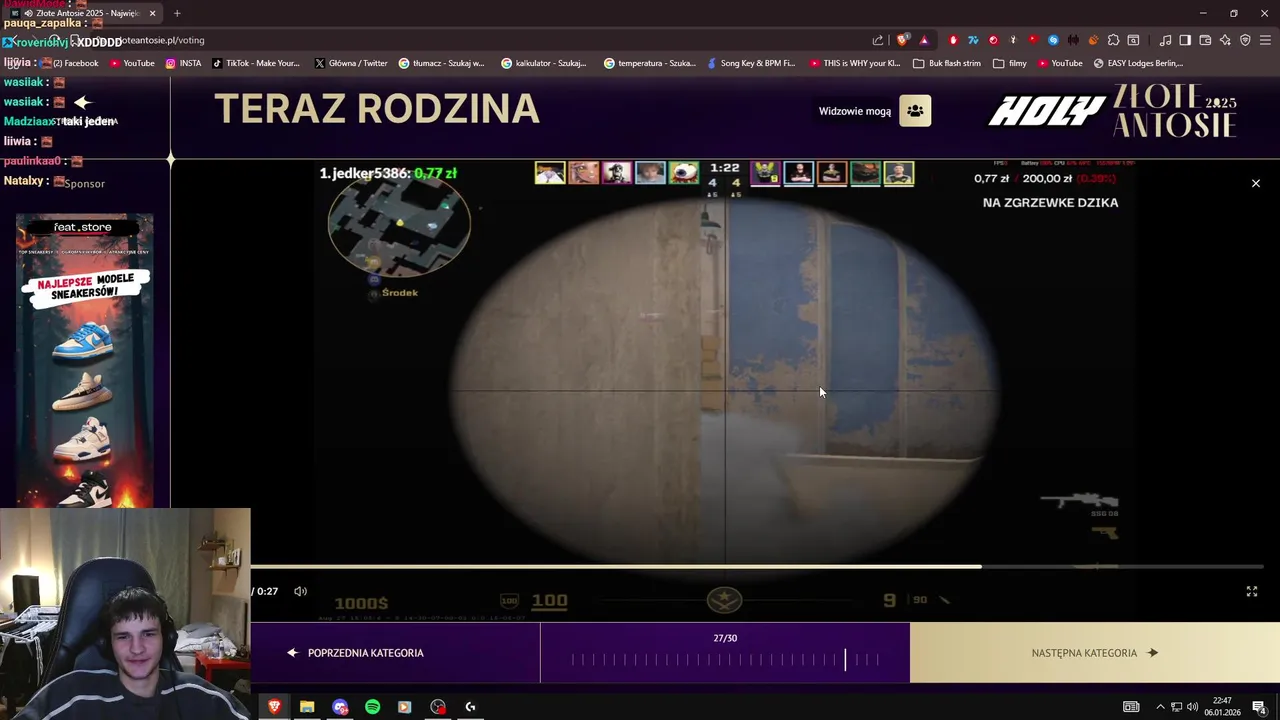1280x720 pixels.
Task: Open the EASY Lodges Berlin bookmark
Action: pyautogui.click(x=1138, y=63)
